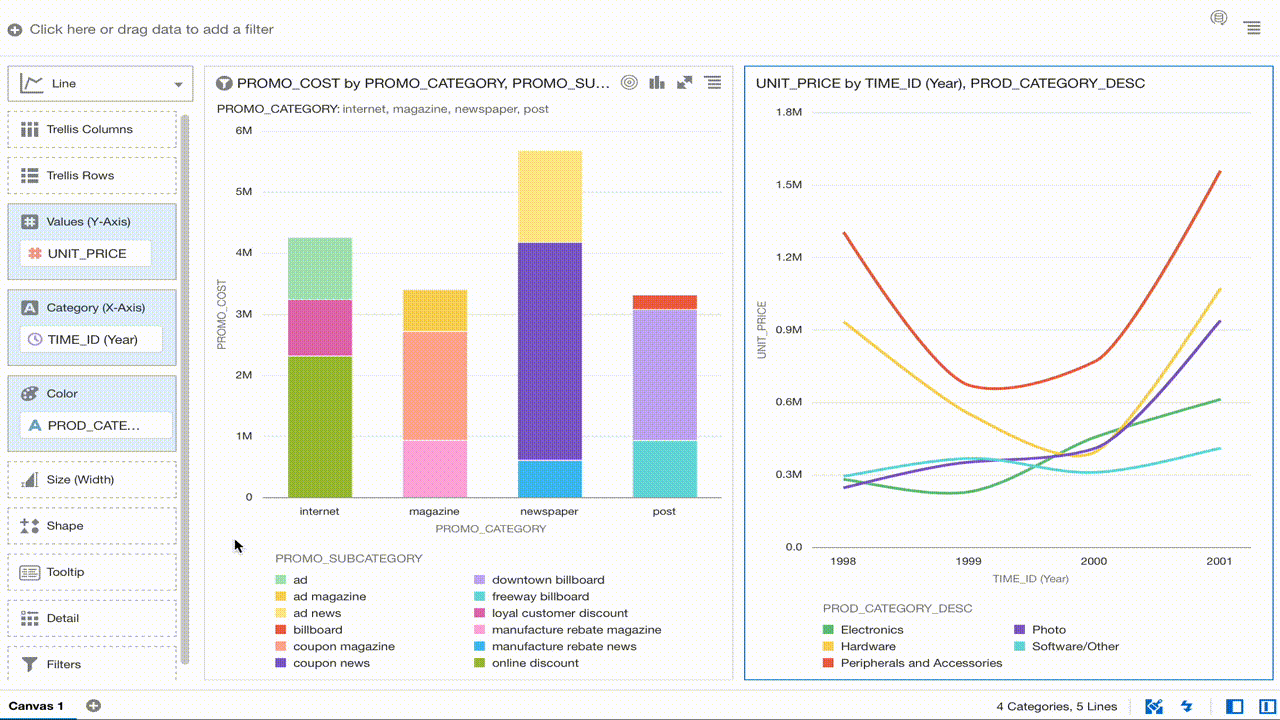Toggle the center panel layout icon
The image size is (1280, 720).
[x=1267, y=706]
